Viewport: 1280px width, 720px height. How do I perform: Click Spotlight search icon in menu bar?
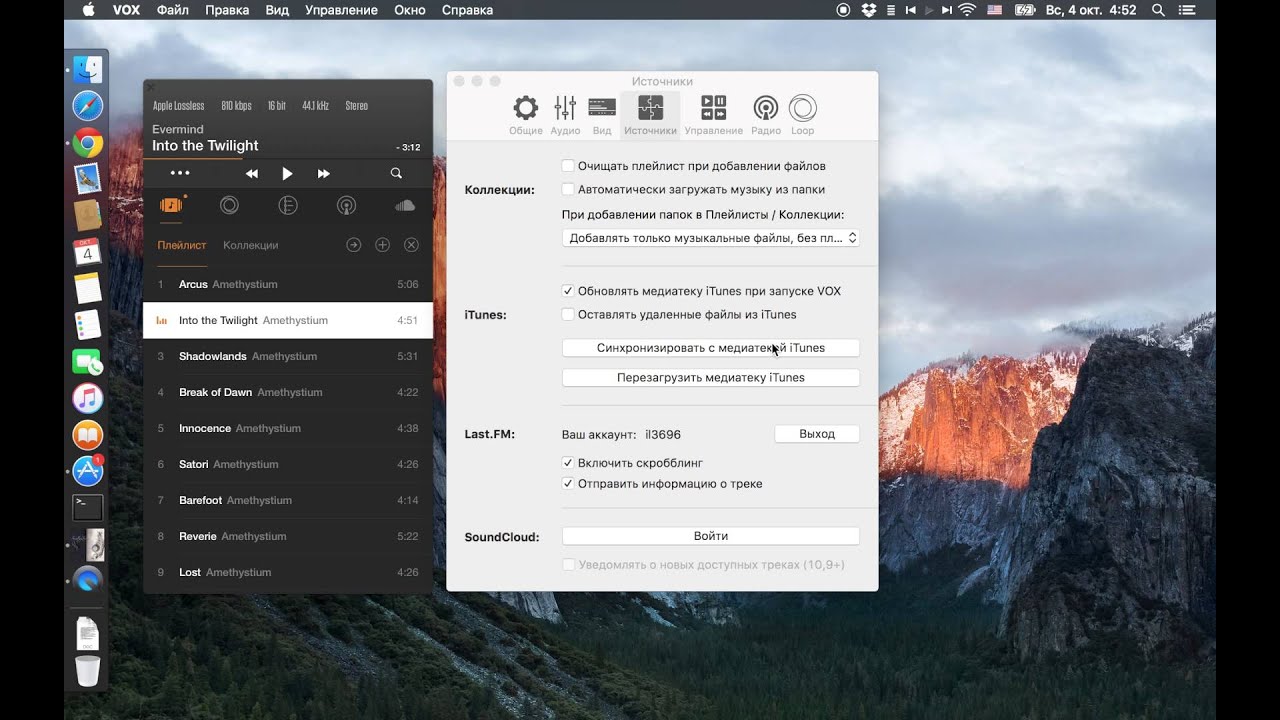(x=1158, y=10)
